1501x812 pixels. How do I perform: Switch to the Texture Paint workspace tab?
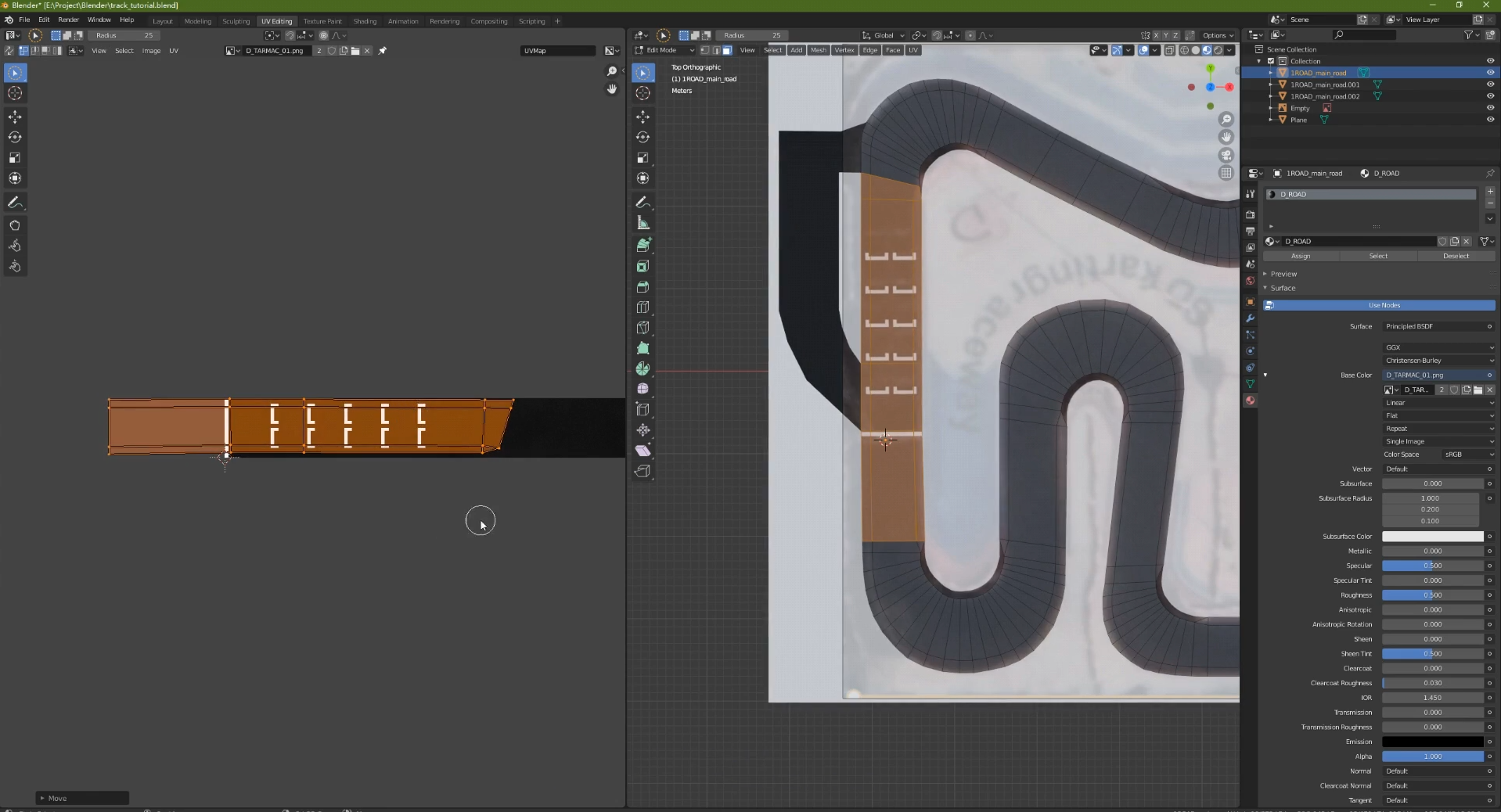(x=322, y=21)
